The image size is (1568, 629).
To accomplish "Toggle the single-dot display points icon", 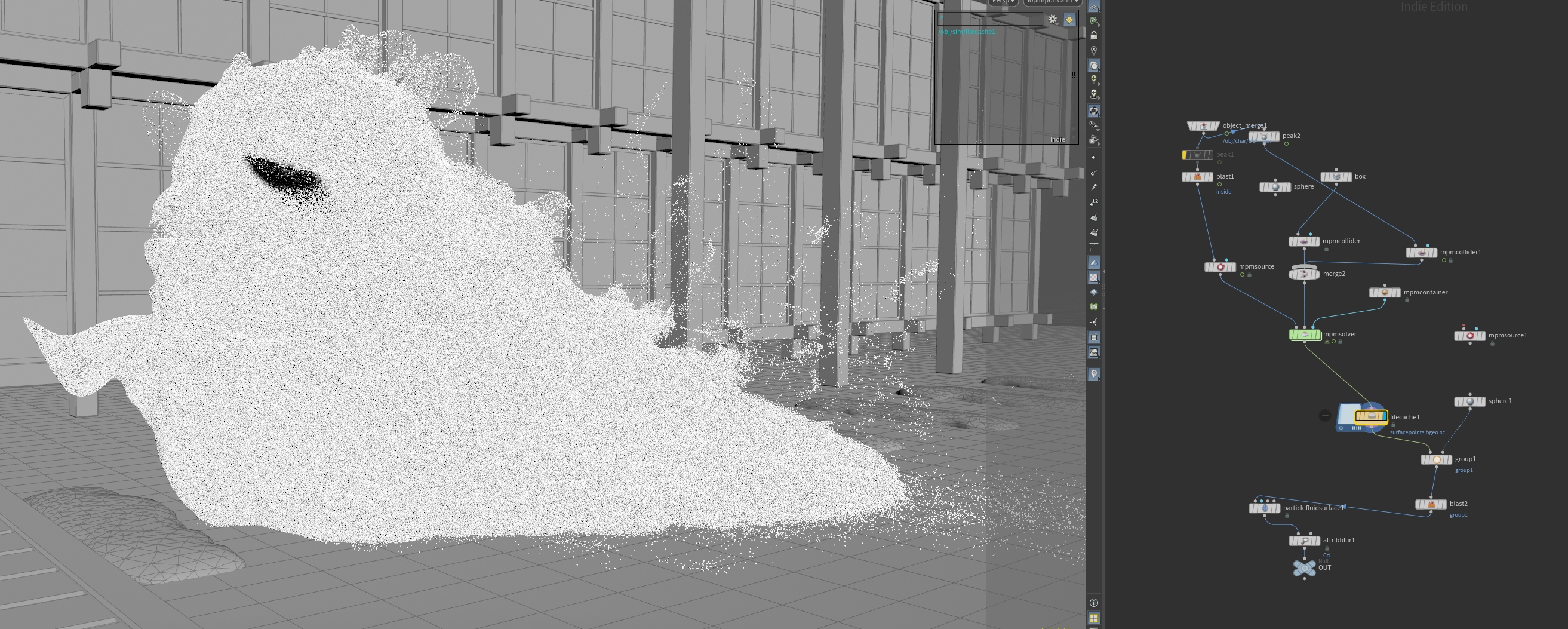I will pyautogui.click(x=1094, y=158).
